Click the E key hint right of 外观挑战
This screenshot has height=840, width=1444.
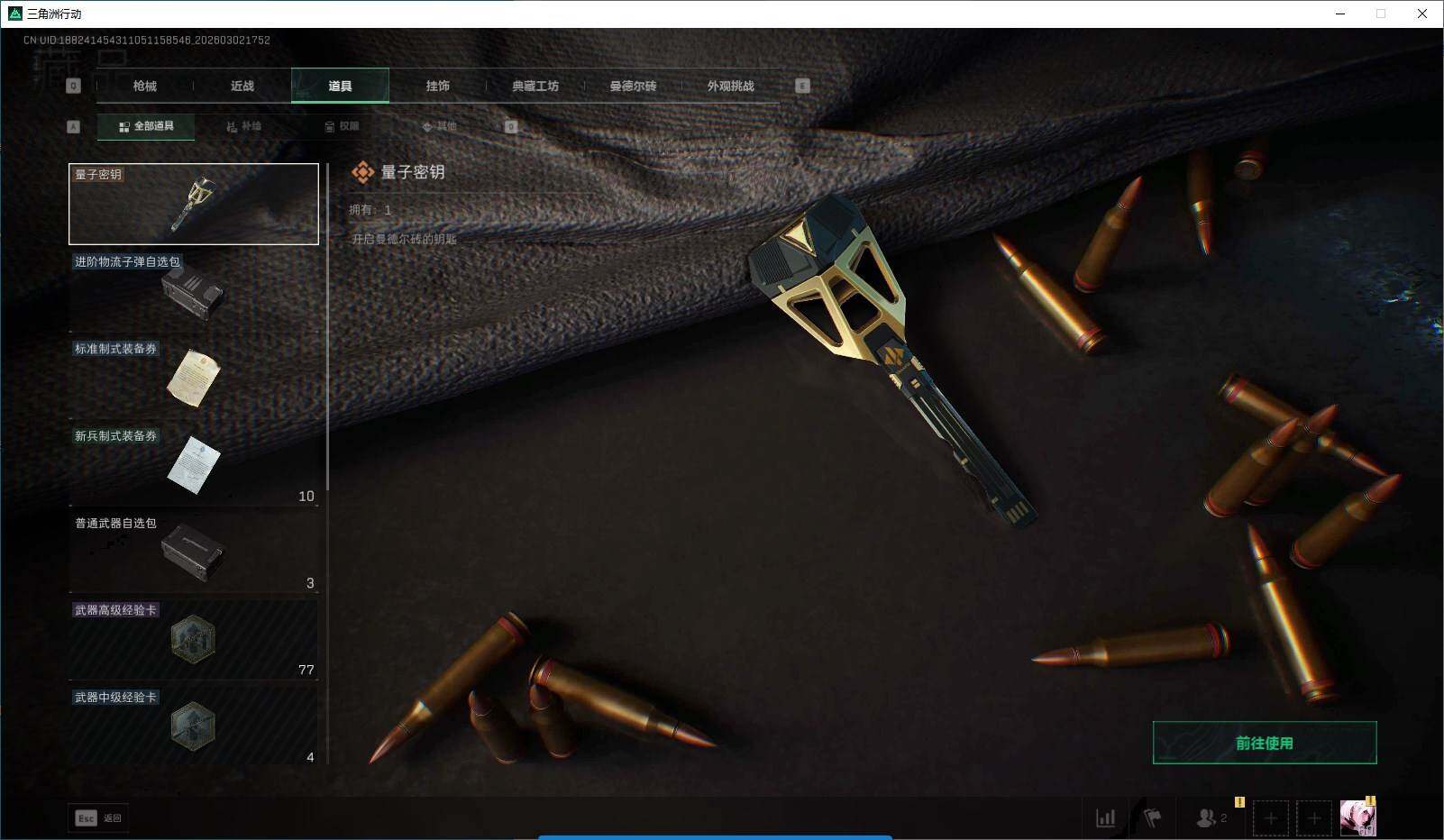[802, 86]
